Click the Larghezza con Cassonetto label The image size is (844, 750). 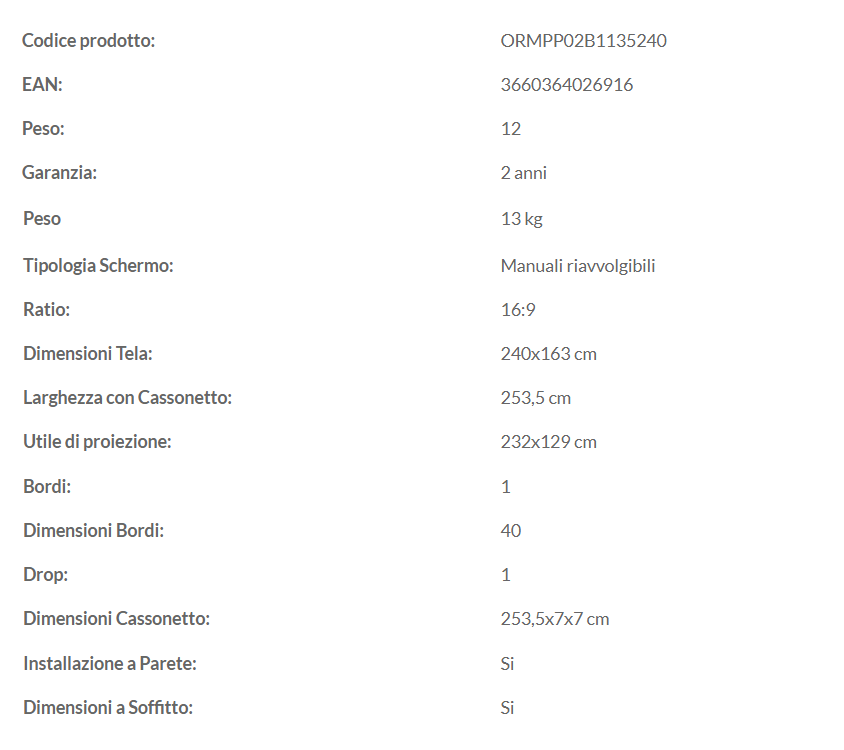point(128,398)
